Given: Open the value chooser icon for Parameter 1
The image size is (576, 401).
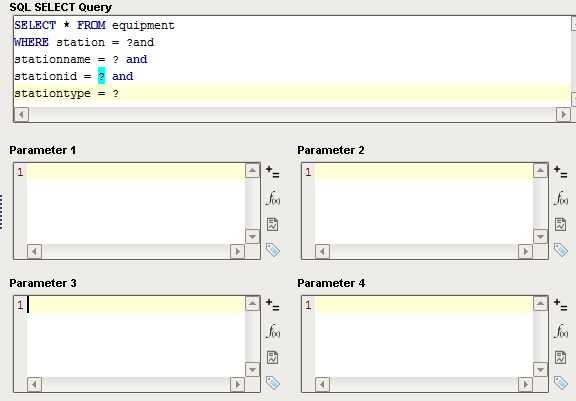Looking at the screenshot, I should tap(273, 224).
